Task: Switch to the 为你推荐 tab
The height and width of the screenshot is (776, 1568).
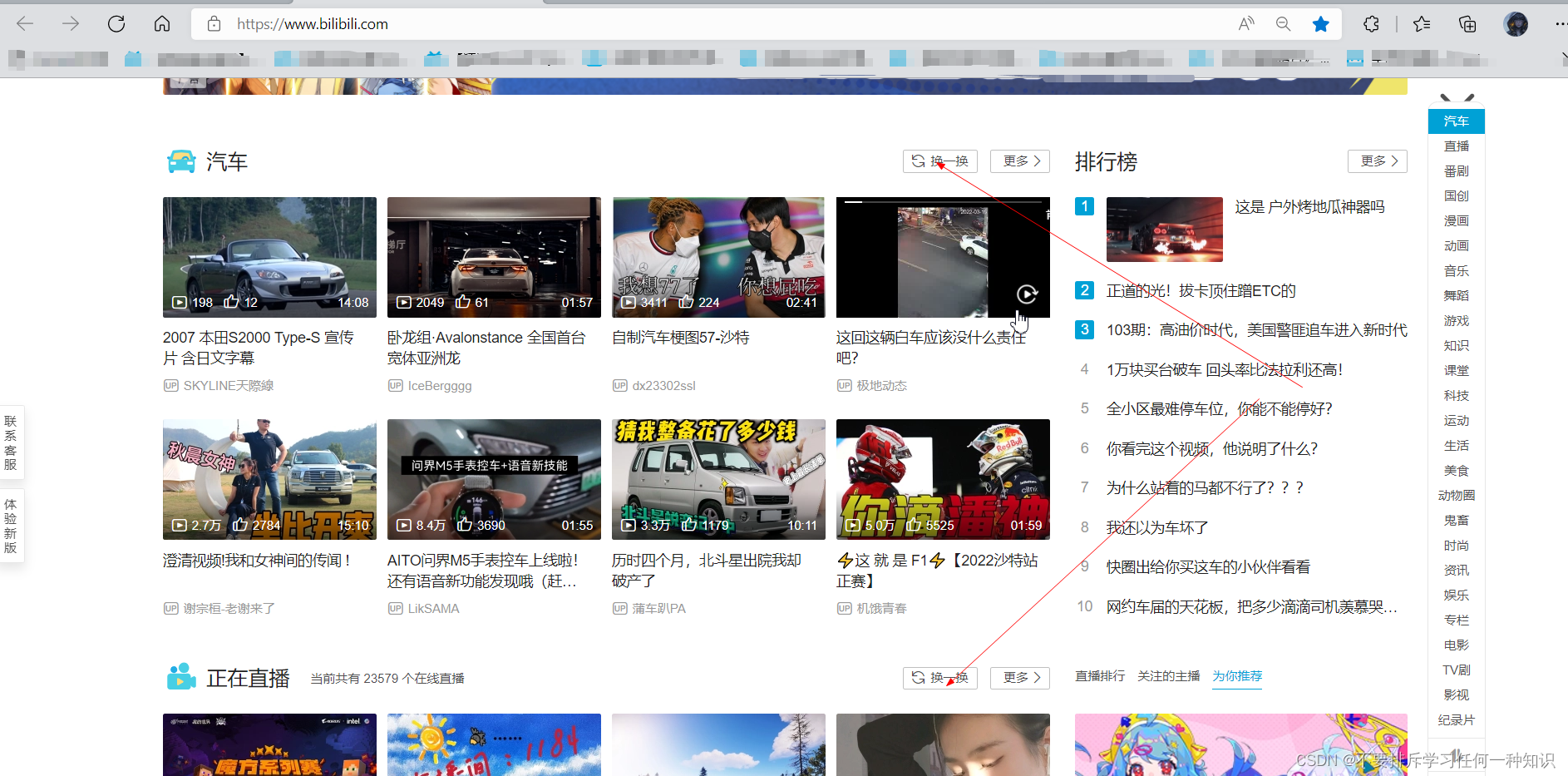Action: point(1237,676)
